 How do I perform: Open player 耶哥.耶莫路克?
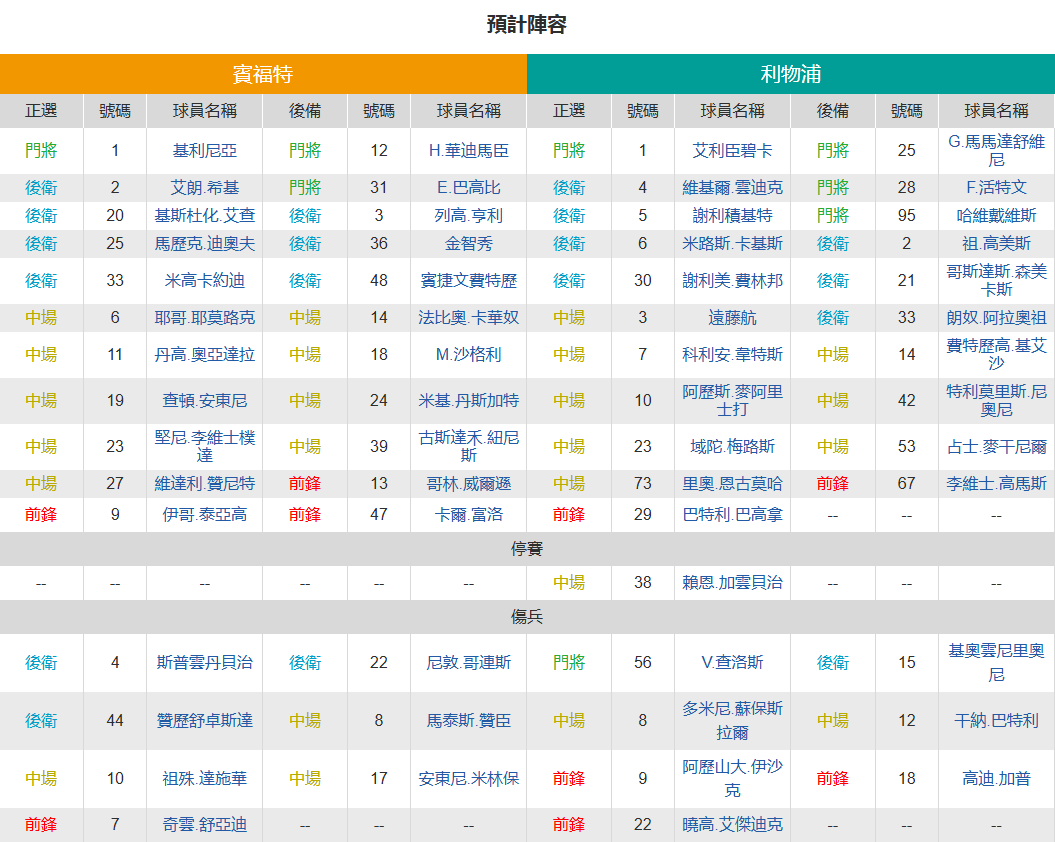pos(205,318)
